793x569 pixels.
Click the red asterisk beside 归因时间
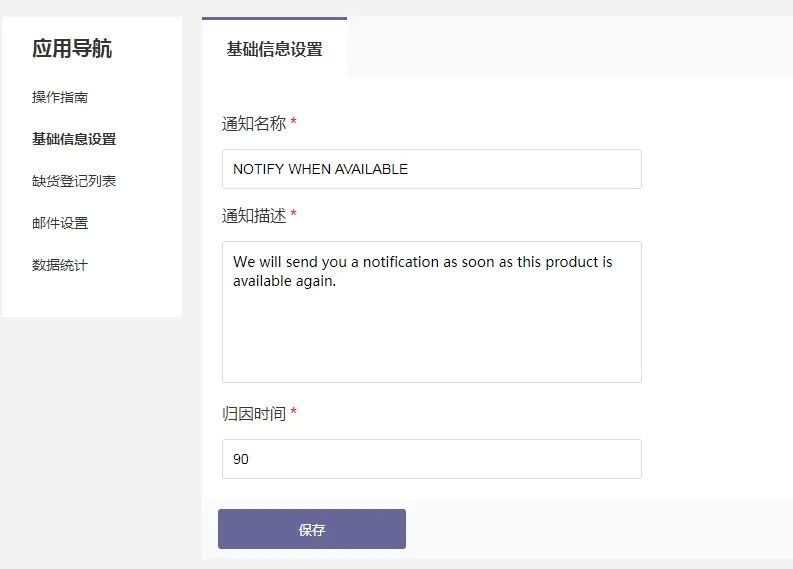coord(293,413)
